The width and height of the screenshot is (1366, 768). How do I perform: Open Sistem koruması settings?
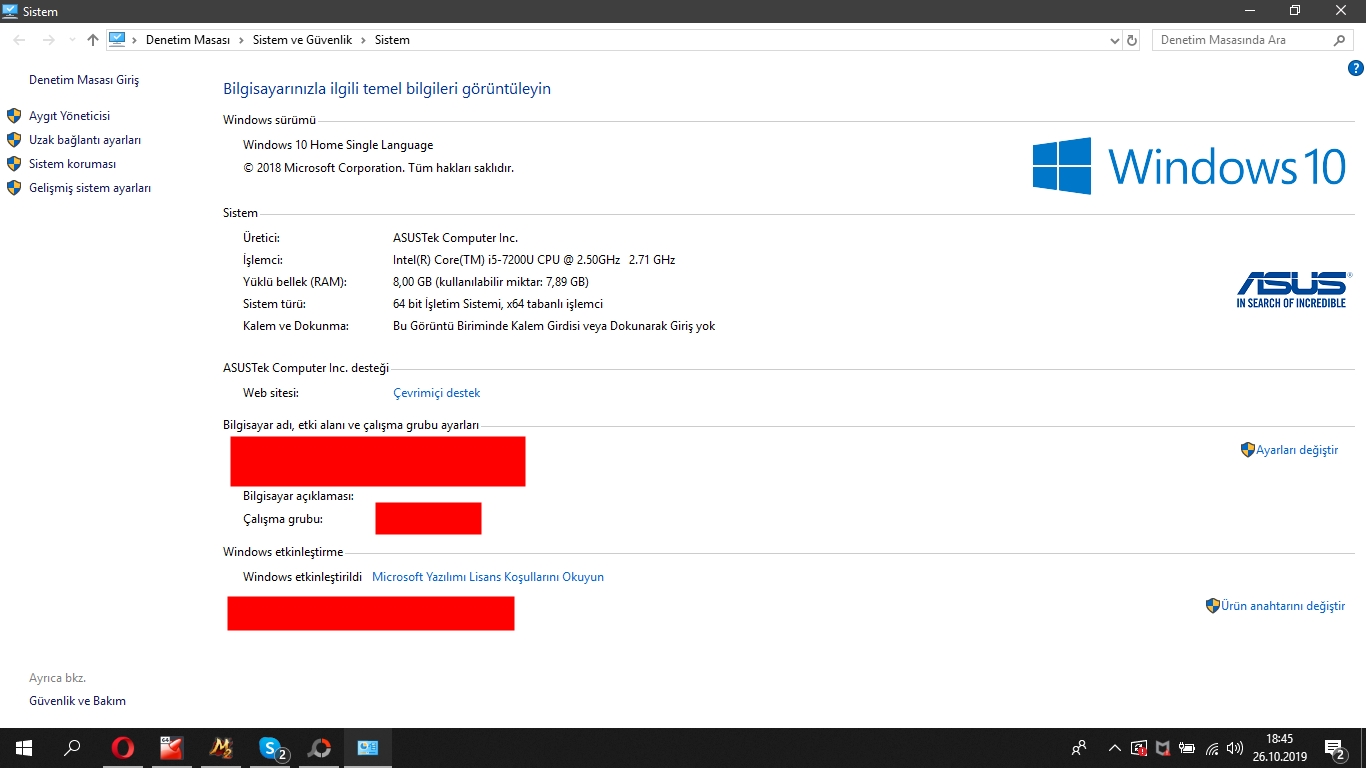72,164
